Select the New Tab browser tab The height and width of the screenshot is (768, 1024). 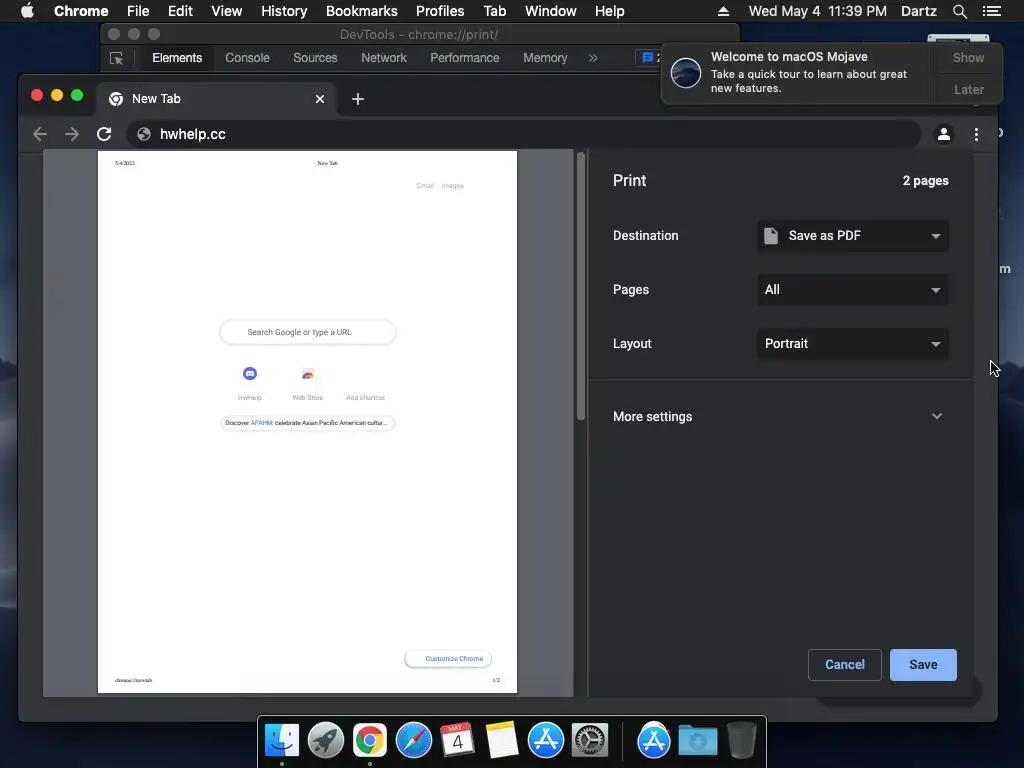[217, 99]
